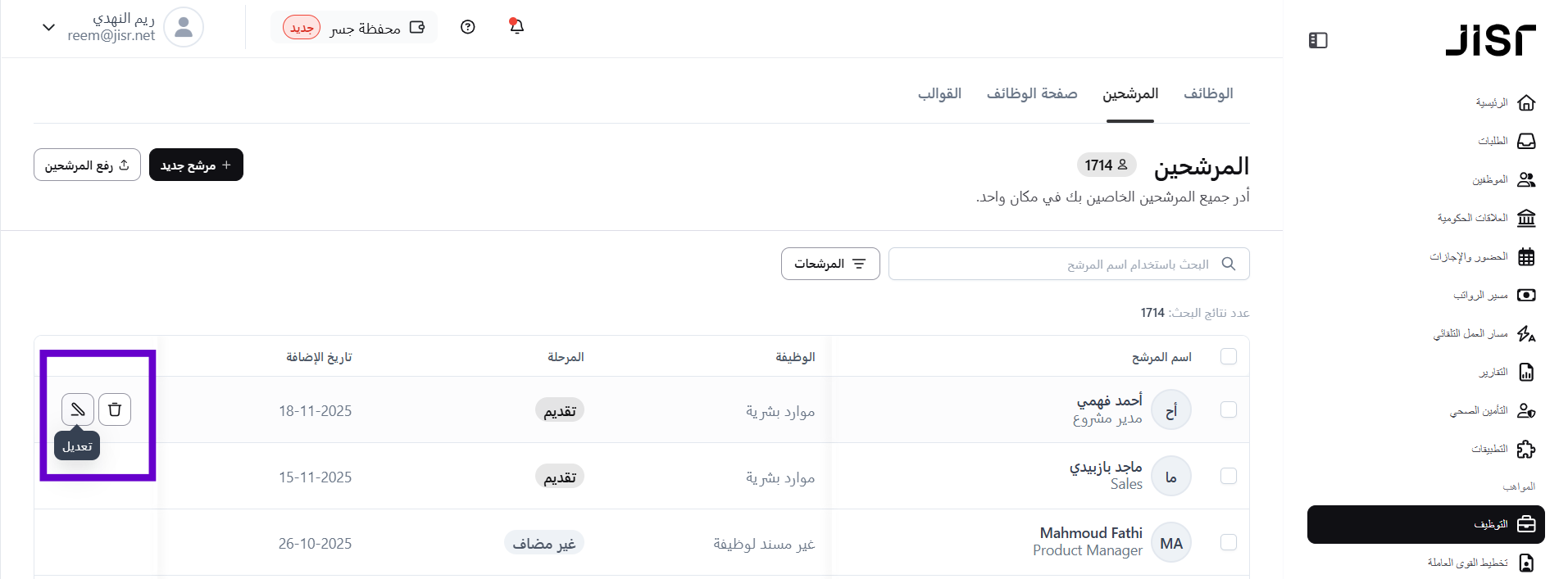Switch to the الوظائف tab
1568x579 pixels.
pyautogui.click(x=1208, y=94)
